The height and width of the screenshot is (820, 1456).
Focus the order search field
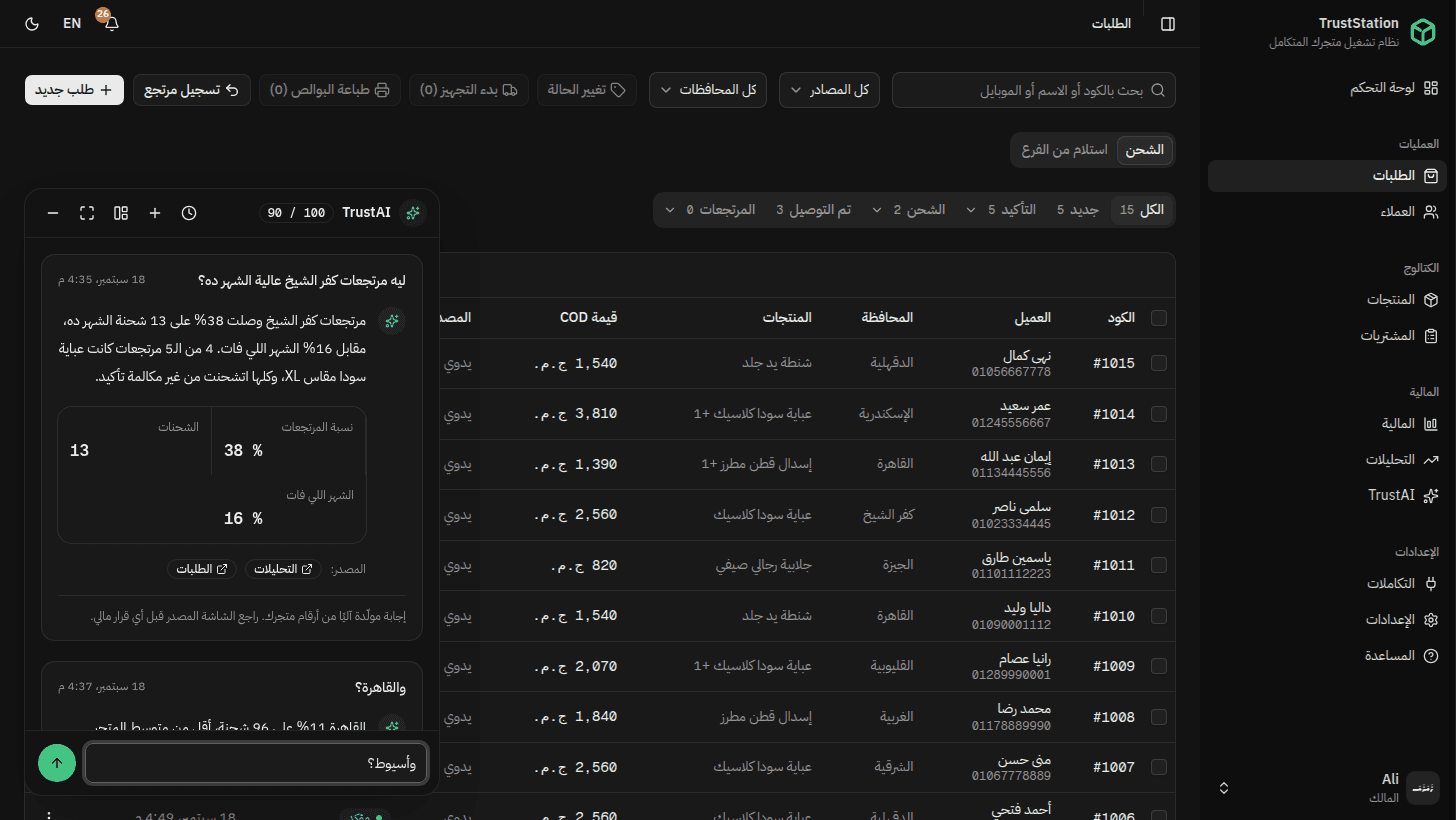pyautogui.click(x=1034, y=90)
